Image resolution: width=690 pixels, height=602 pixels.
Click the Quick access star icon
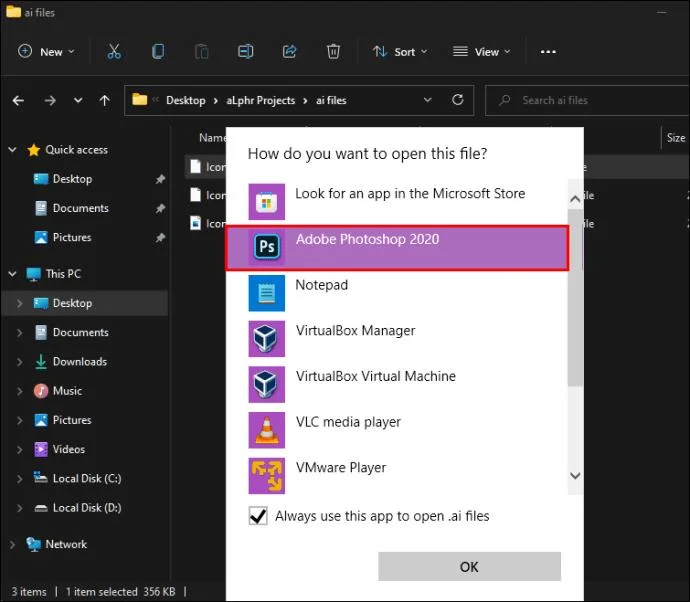point(33,150)
